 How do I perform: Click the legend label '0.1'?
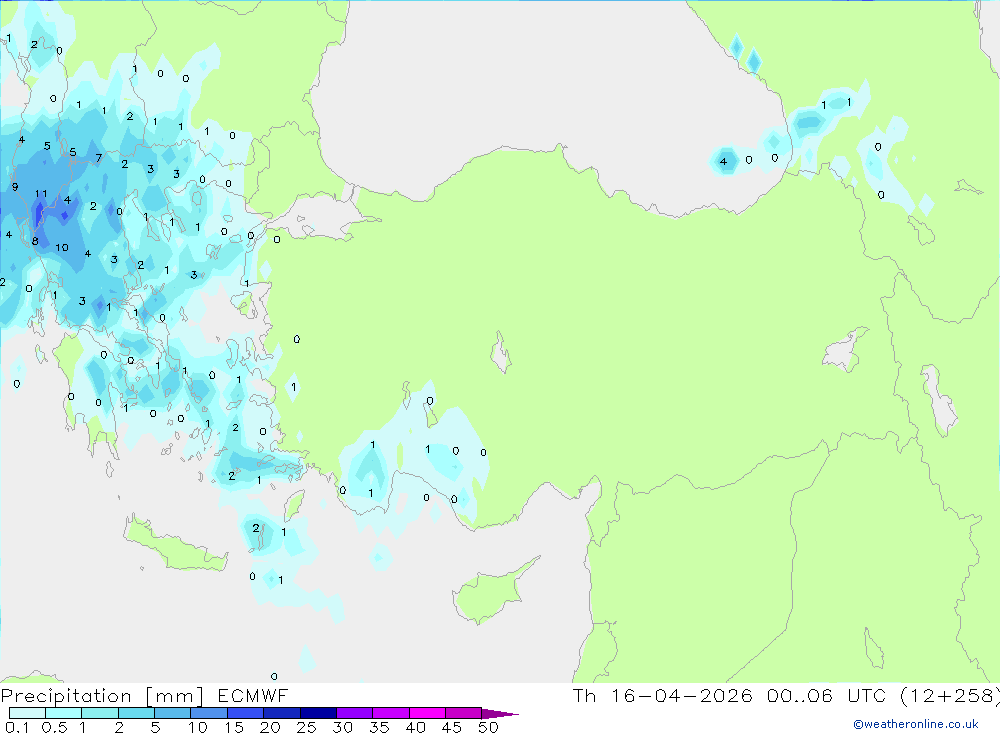coord(17,727)
